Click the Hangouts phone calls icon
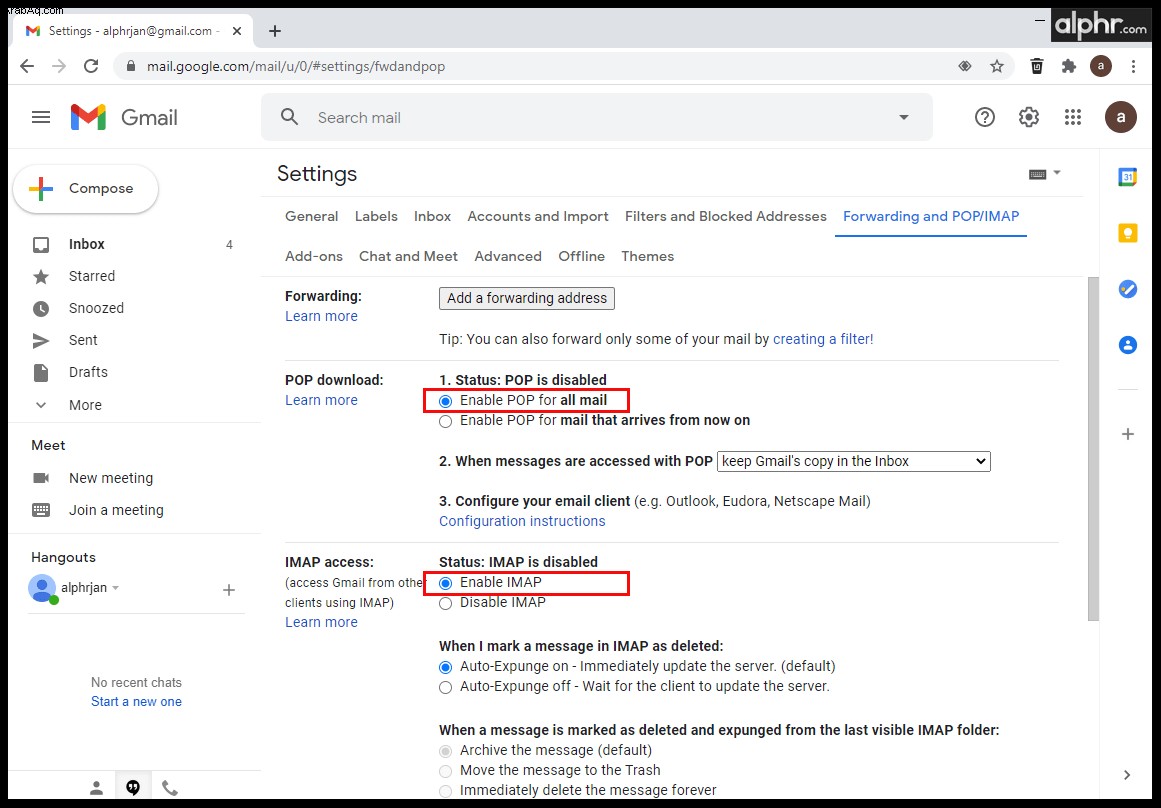The image size is (1161, 808). point(170,788)
